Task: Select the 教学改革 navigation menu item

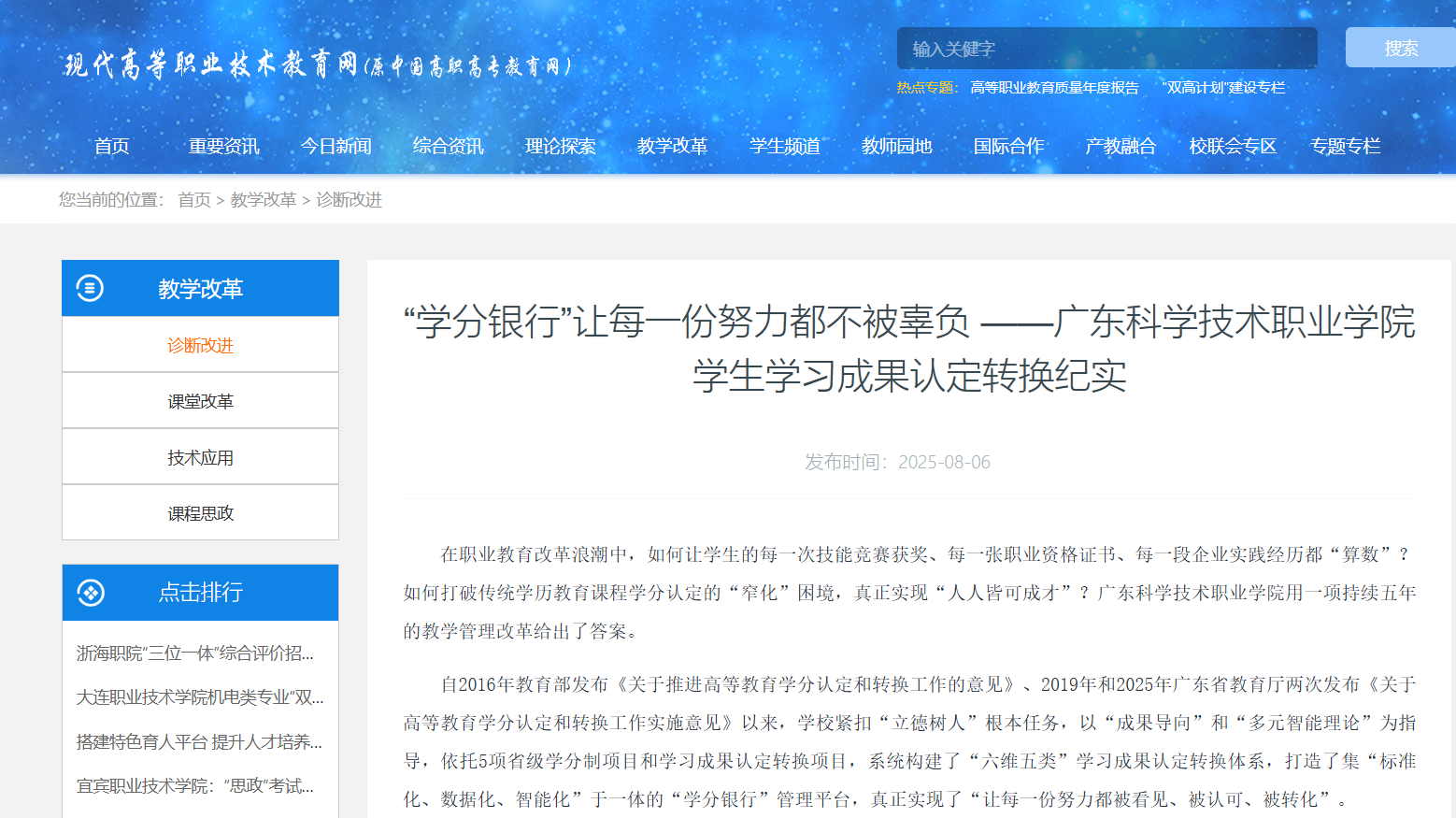Action: pos(673,146)
